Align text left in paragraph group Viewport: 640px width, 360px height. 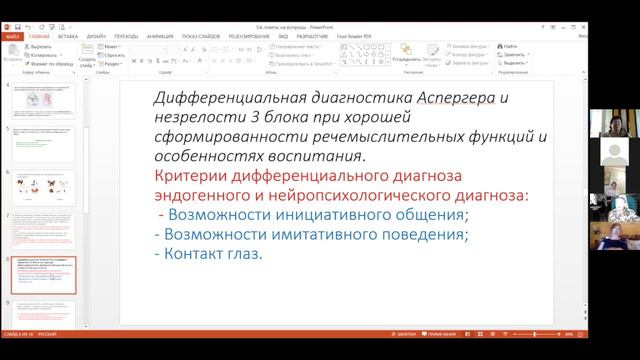pyautogui.click(x=214, y=61)
